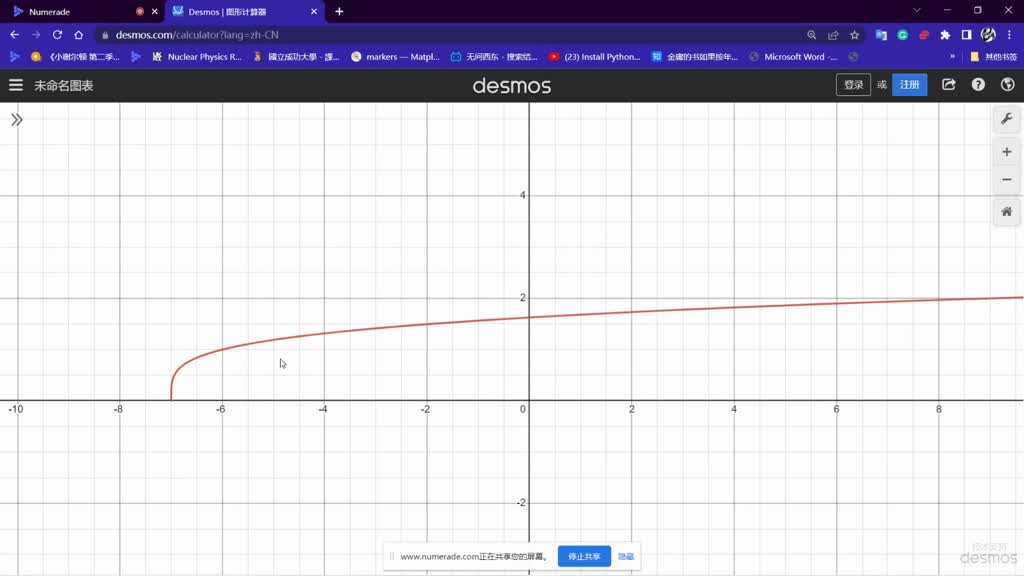This screenshot has height=576, width=1024.
Task: Open the browser Extensions puzzle icon
Action: tap(944, 33)
